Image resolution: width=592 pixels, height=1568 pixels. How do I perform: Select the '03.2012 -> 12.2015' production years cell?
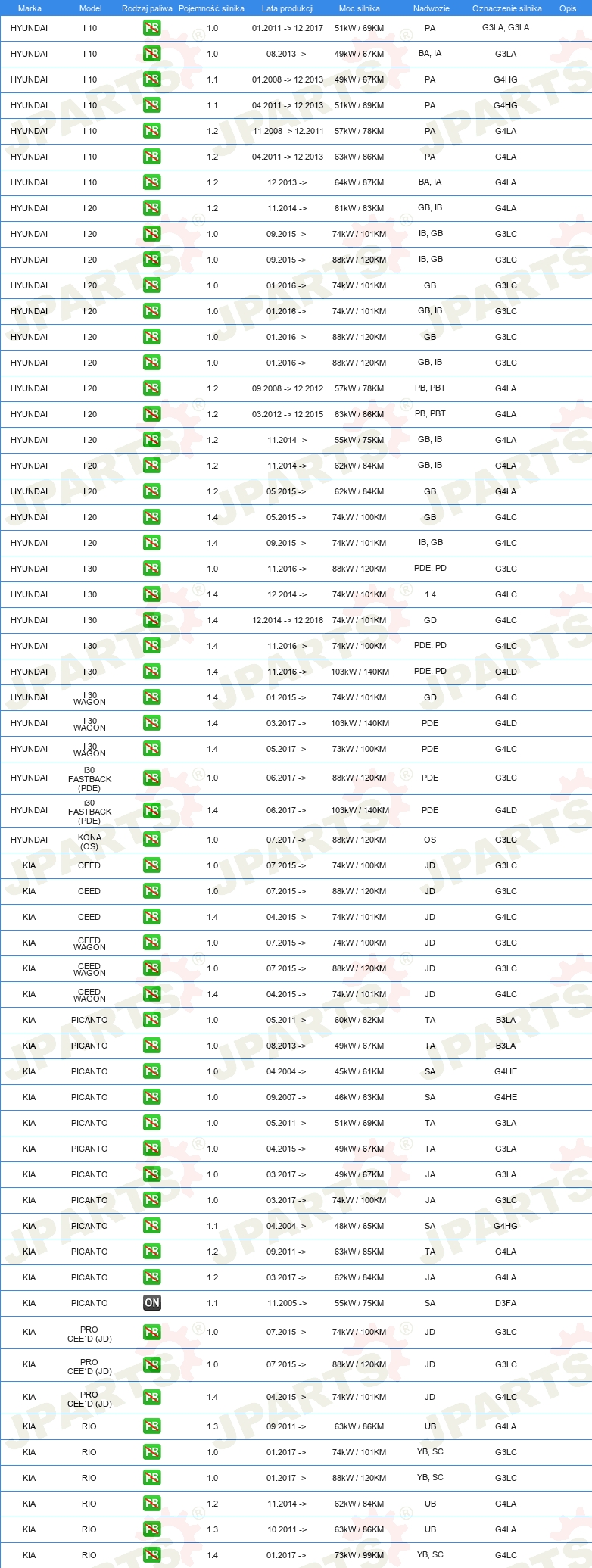(288, 414)
